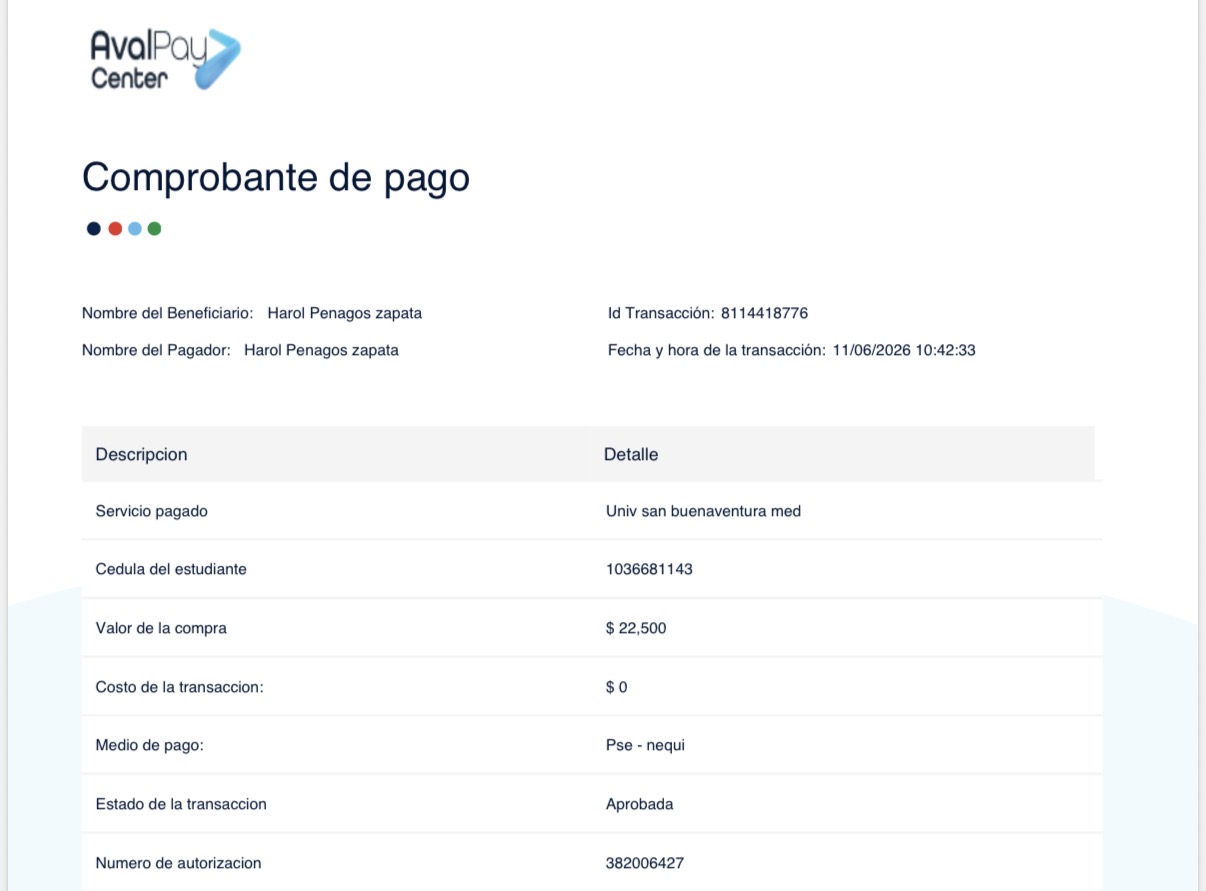Click the Aprobada transaction status
1206x891 pixels.
(640, 804)
